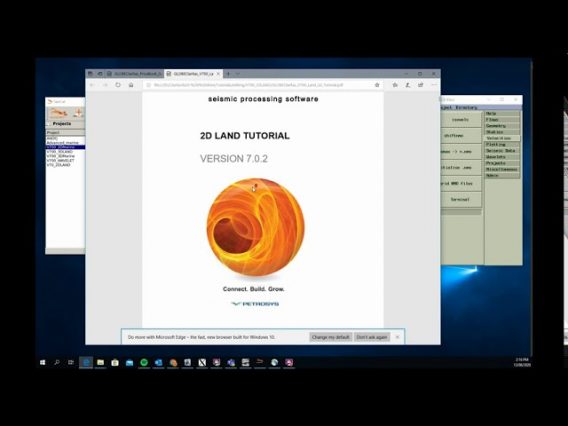Click the set tabs aside icon
The height and width of the screenshot is (426, 568).
click(100, 74)
